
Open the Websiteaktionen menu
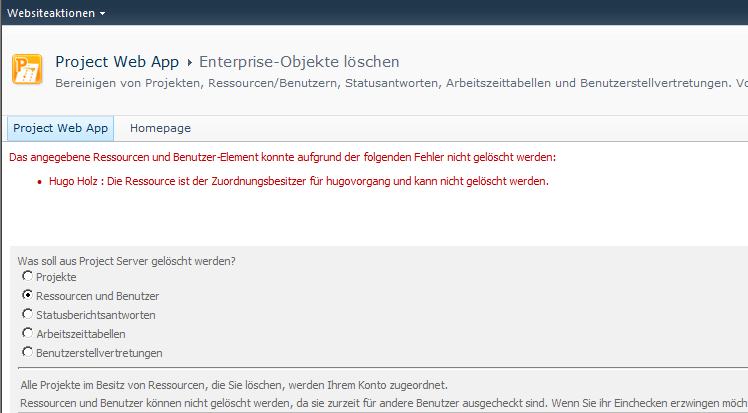click(56, 13)
